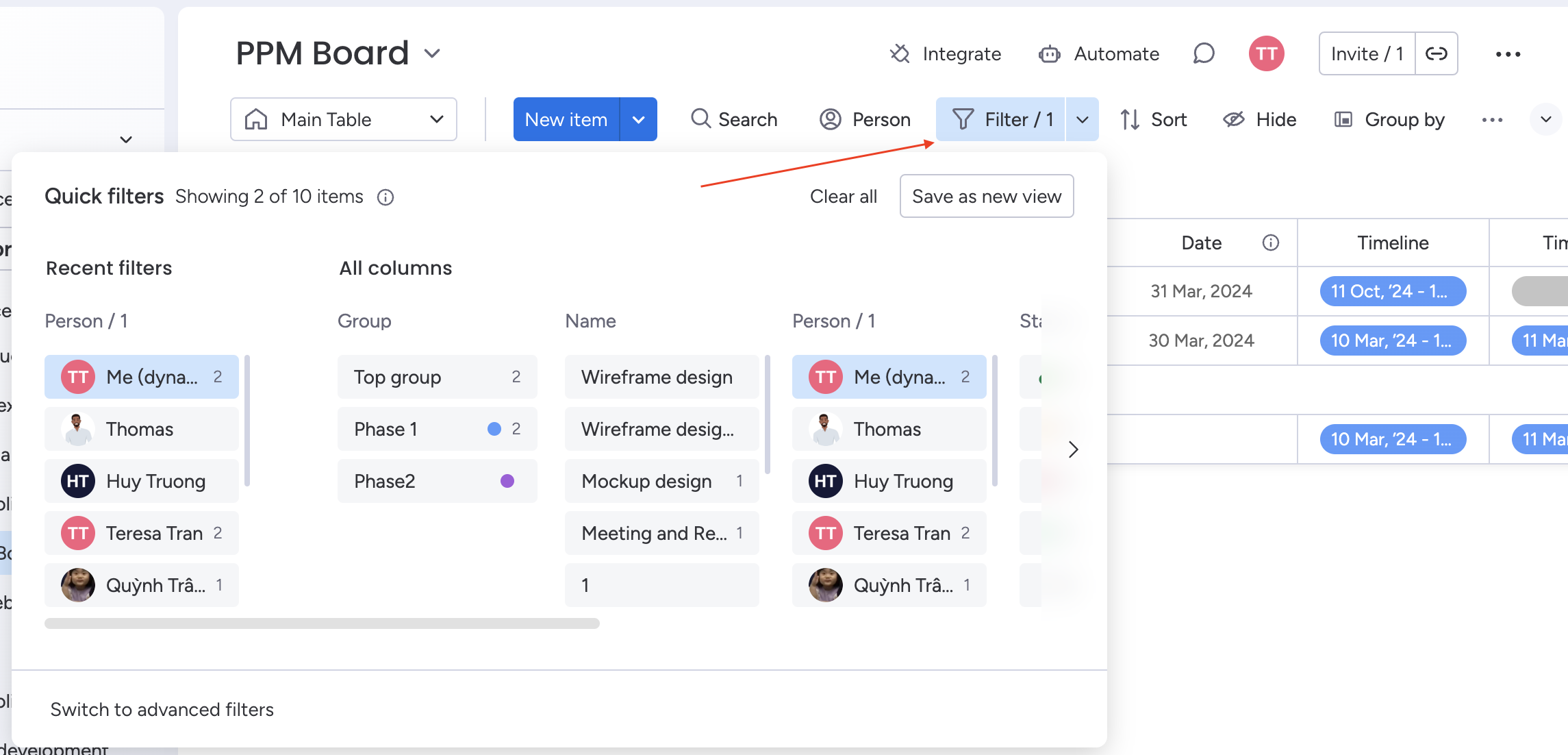Expand the PPM Board title menu
The width and height of the screenshot is (1568, 755).
(432, 53)
